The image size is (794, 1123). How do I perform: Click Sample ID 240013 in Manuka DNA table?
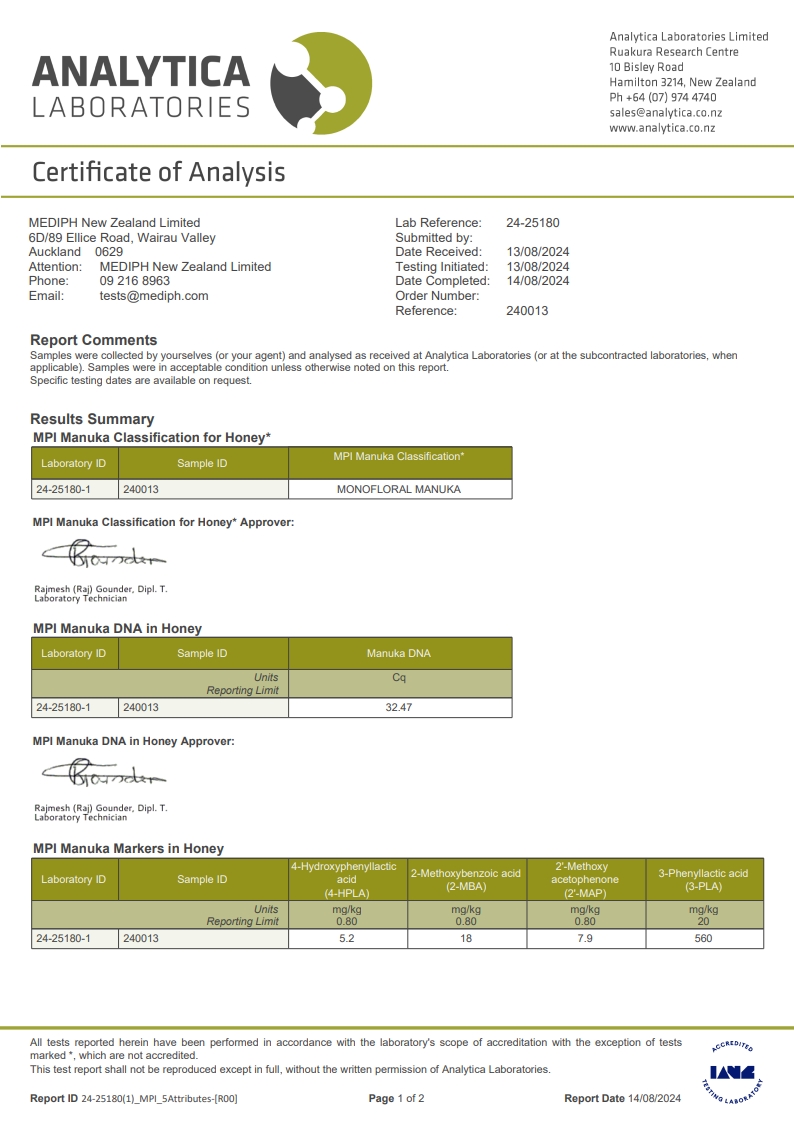tap(203, 707)
